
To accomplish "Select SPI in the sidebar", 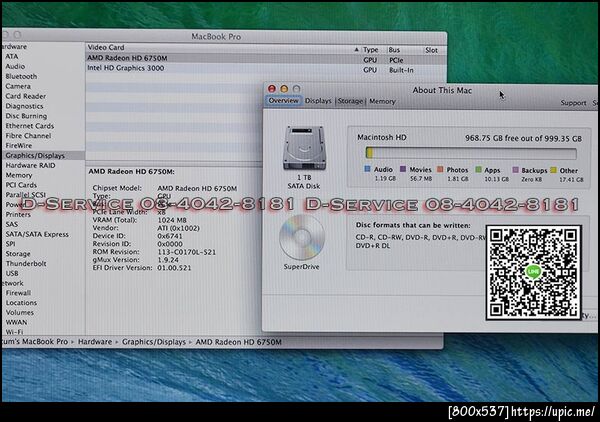I will point(10,244).
